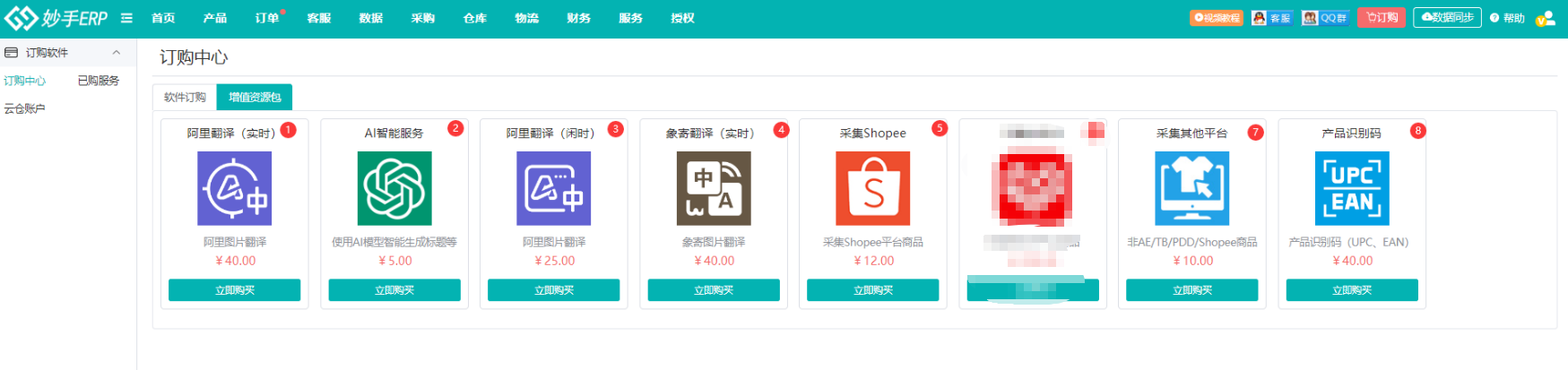Click 产品识别码（UPC、EAN）description
Viewport: 1568px width, 370px height.
1349,242
